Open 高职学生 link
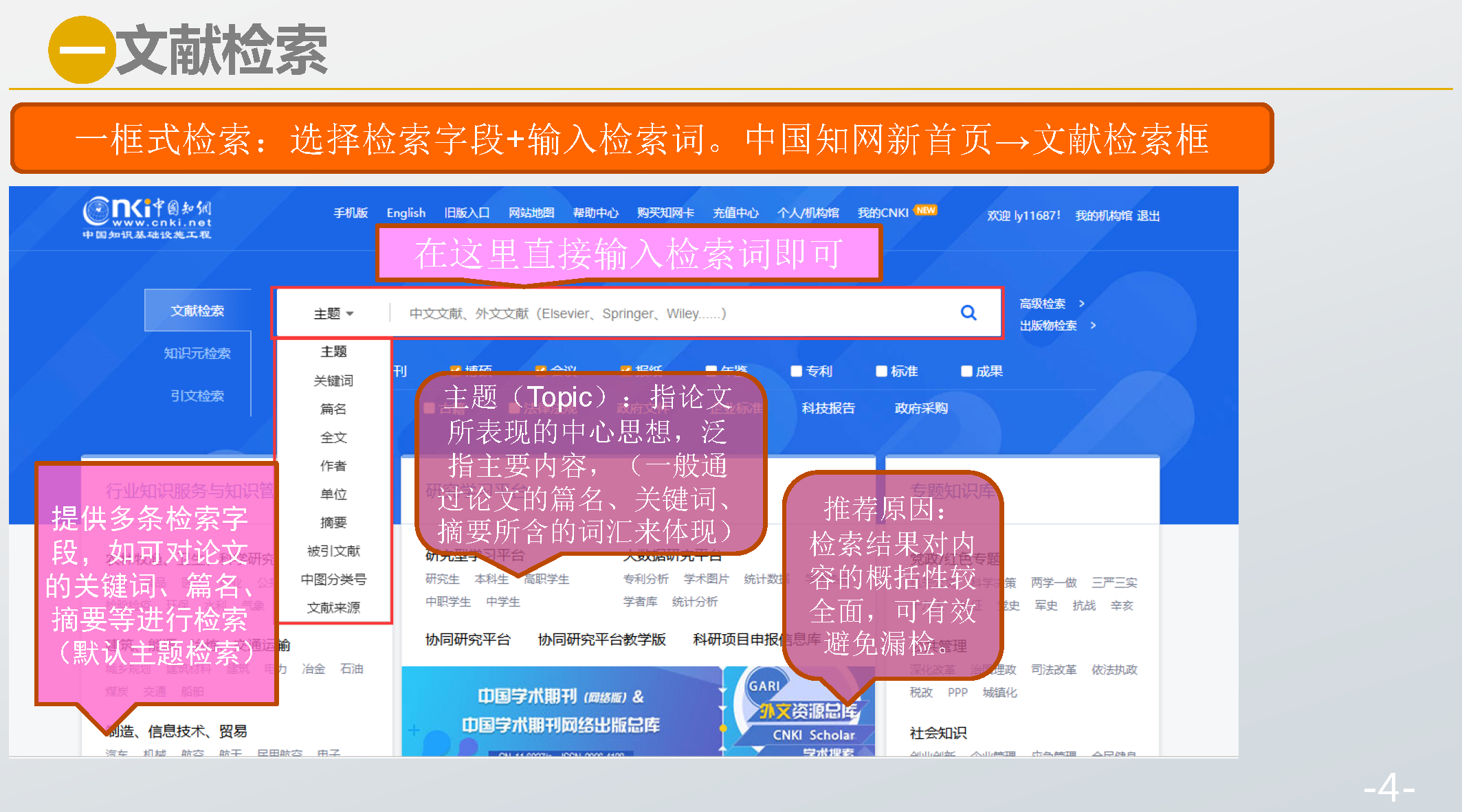The height and width of the screenshot is (812, 1462). (546, 579)
